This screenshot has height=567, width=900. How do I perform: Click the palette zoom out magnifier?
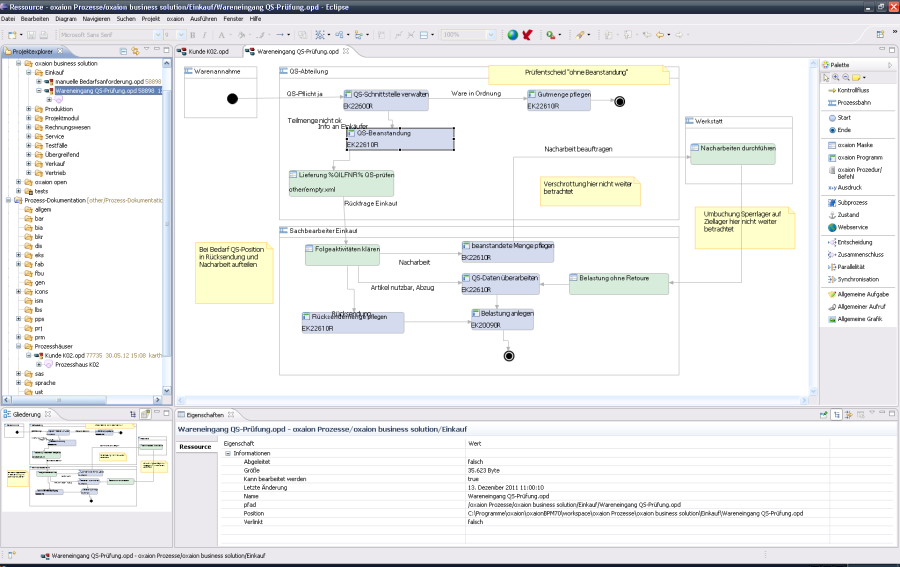tap(845, 77)
